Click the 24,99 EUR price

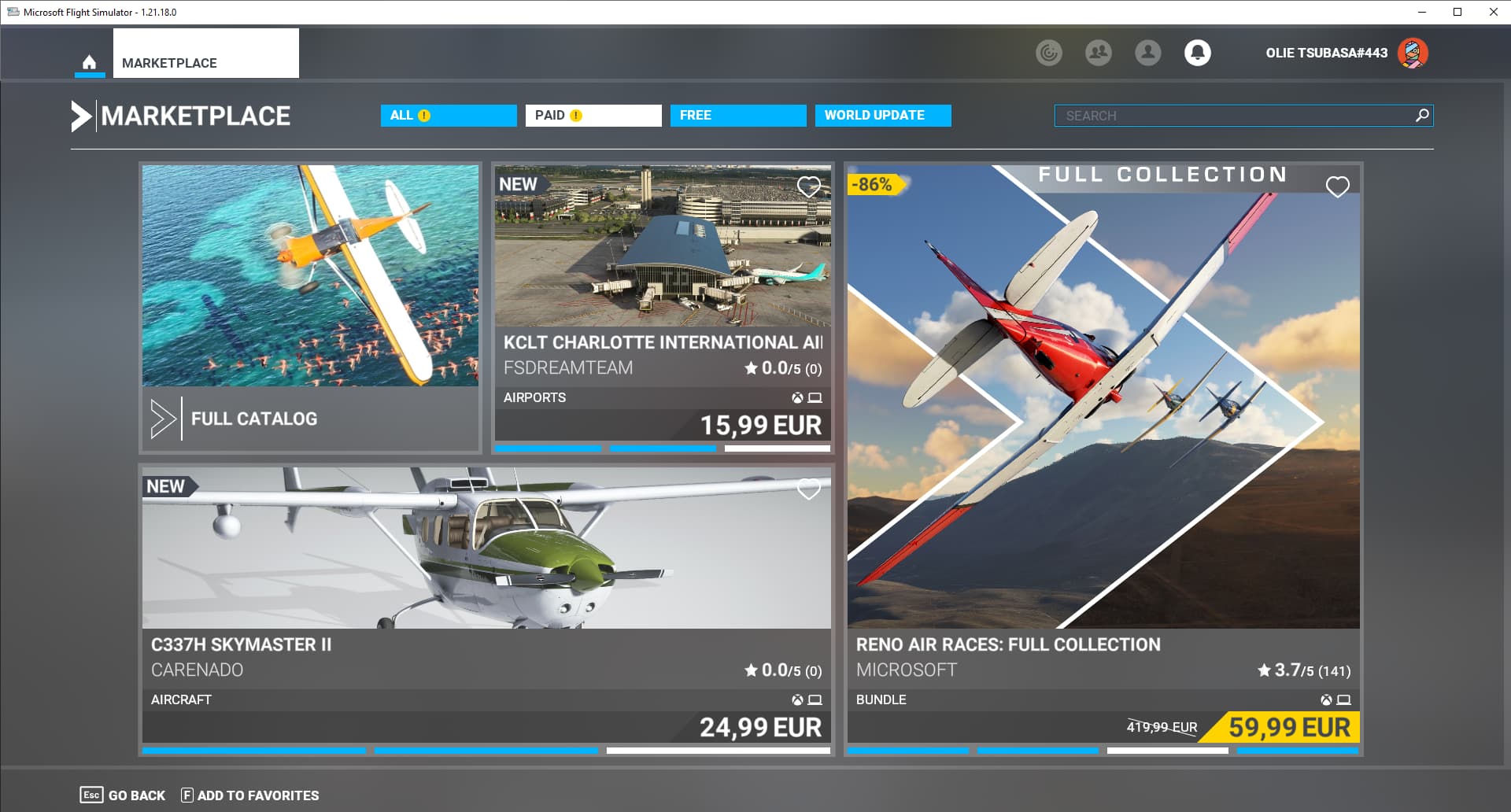coord(761,728)
